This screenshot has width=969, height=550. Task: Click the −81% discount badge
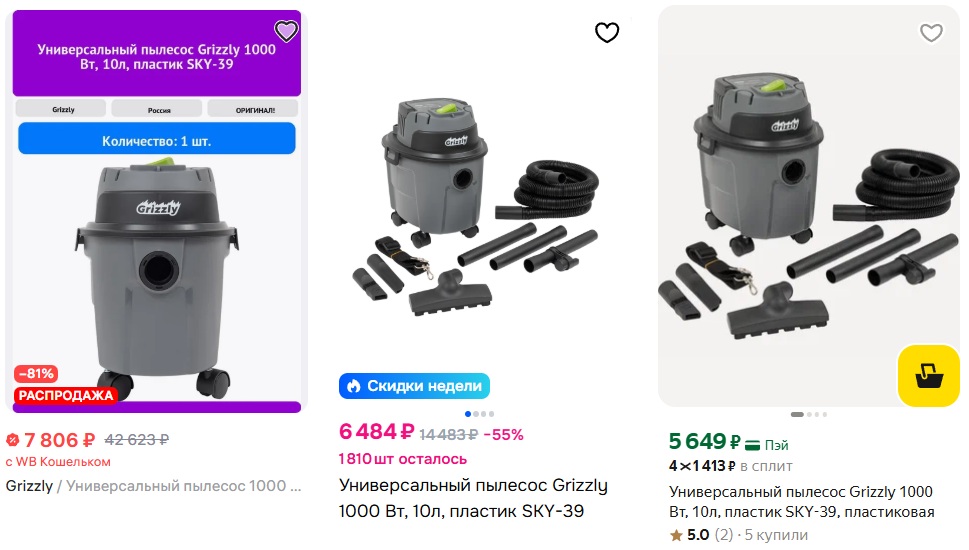click(35, 374)
